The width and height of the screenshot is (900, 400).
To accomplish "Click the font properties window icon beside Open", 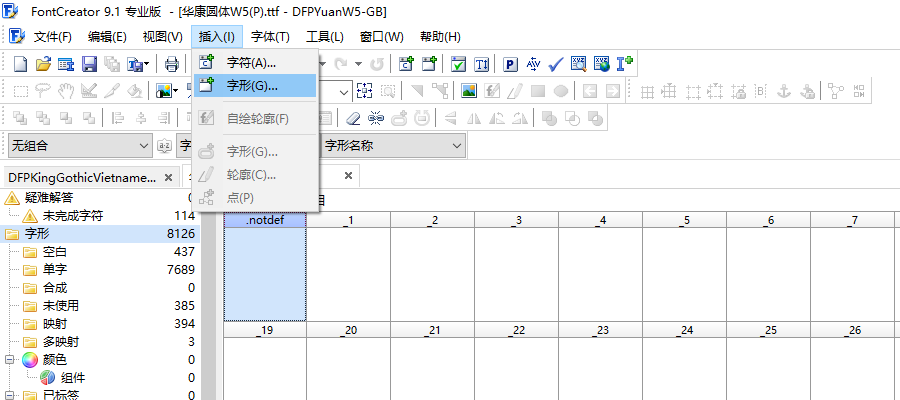I will click(66, 64).
